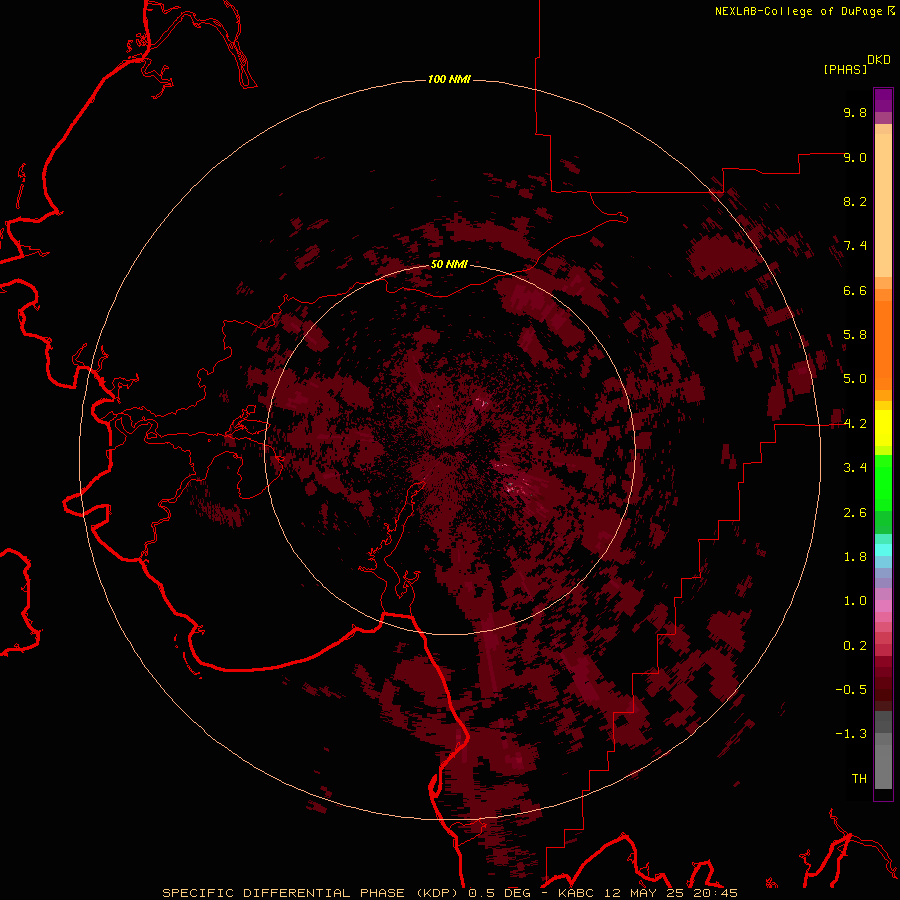The image size is (900, 900).
Task: Click the 5.0 scale value
Action: (x=855, y=379)
